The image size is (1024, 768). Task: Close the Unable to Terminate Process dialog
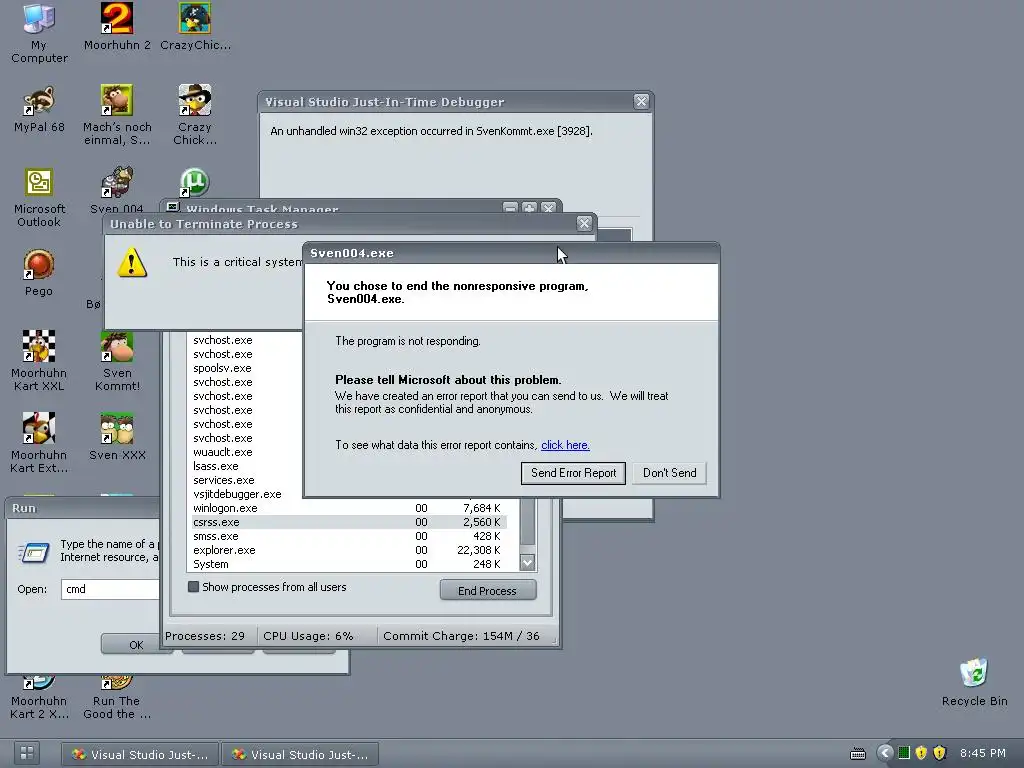tap(584, 223)
